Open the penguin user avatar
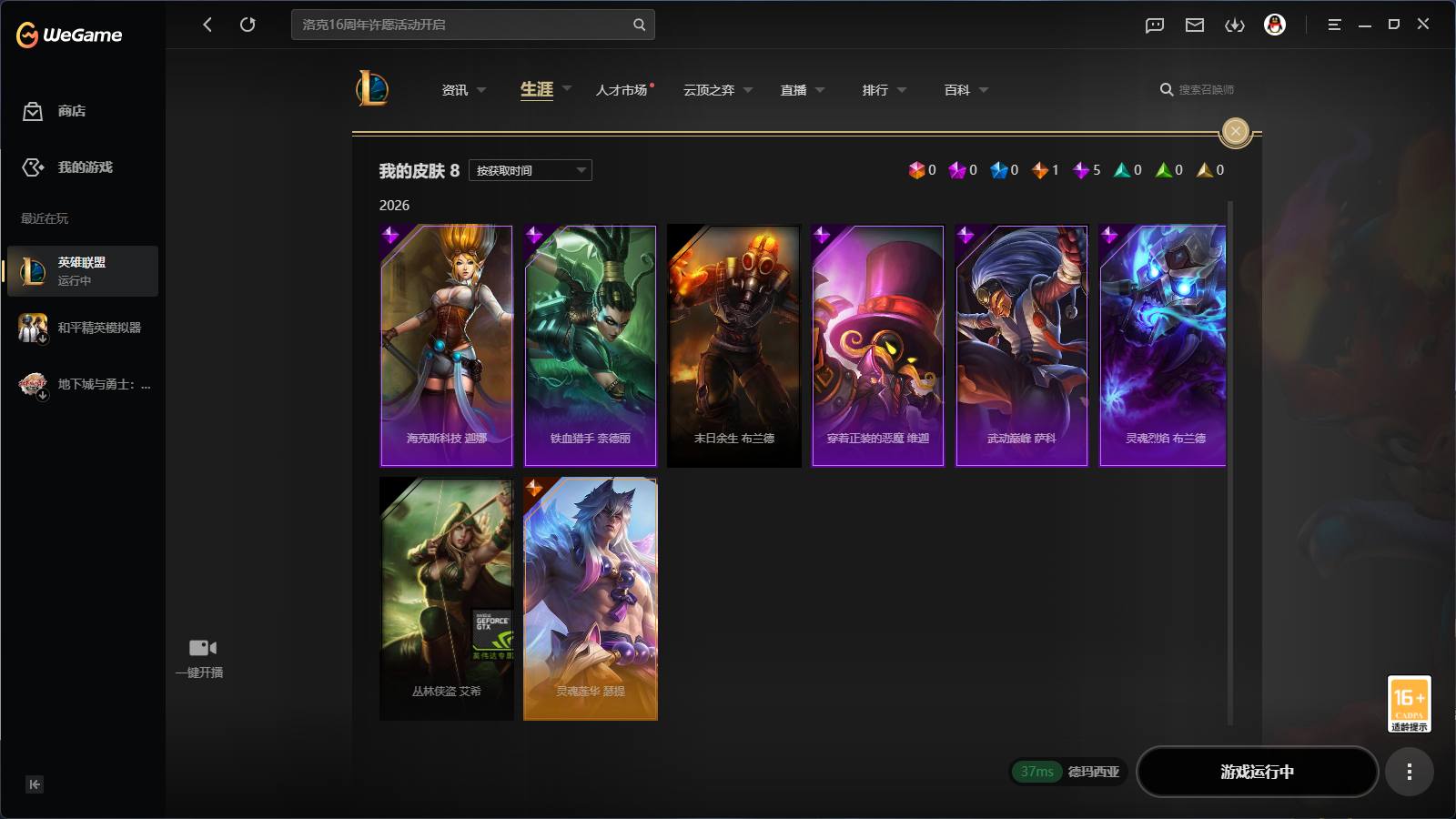This screenshot has height=819, width=1456. (1275, 25)
